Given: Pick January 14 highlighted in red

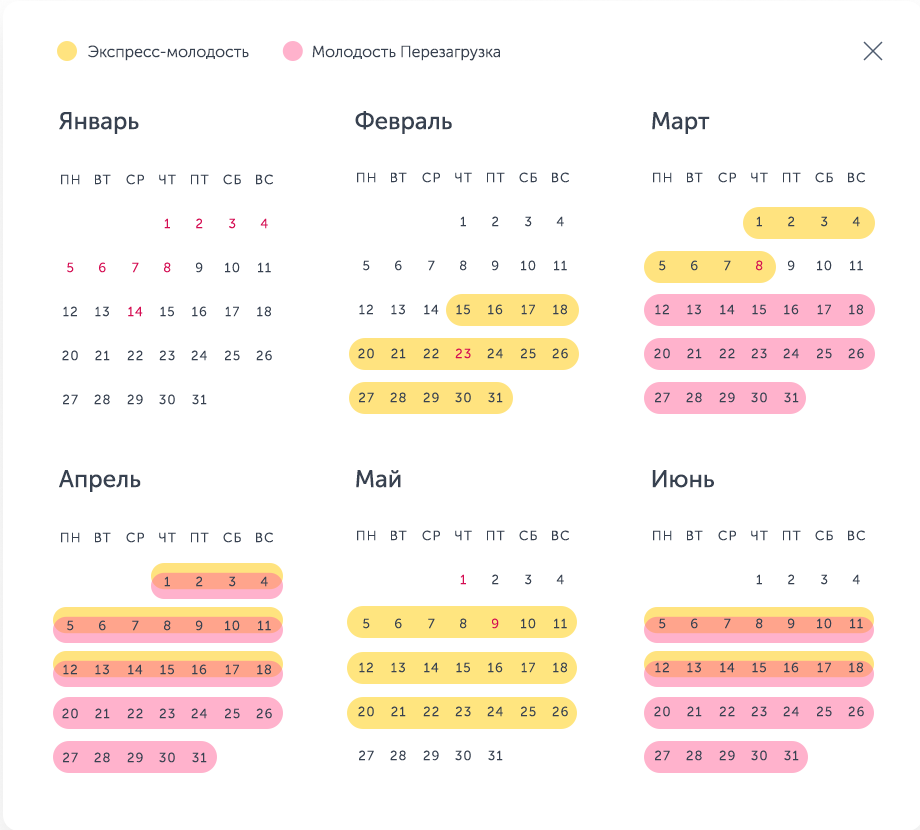Looking at the screenshot, I should pyautogui.click(x=135, y=311).
